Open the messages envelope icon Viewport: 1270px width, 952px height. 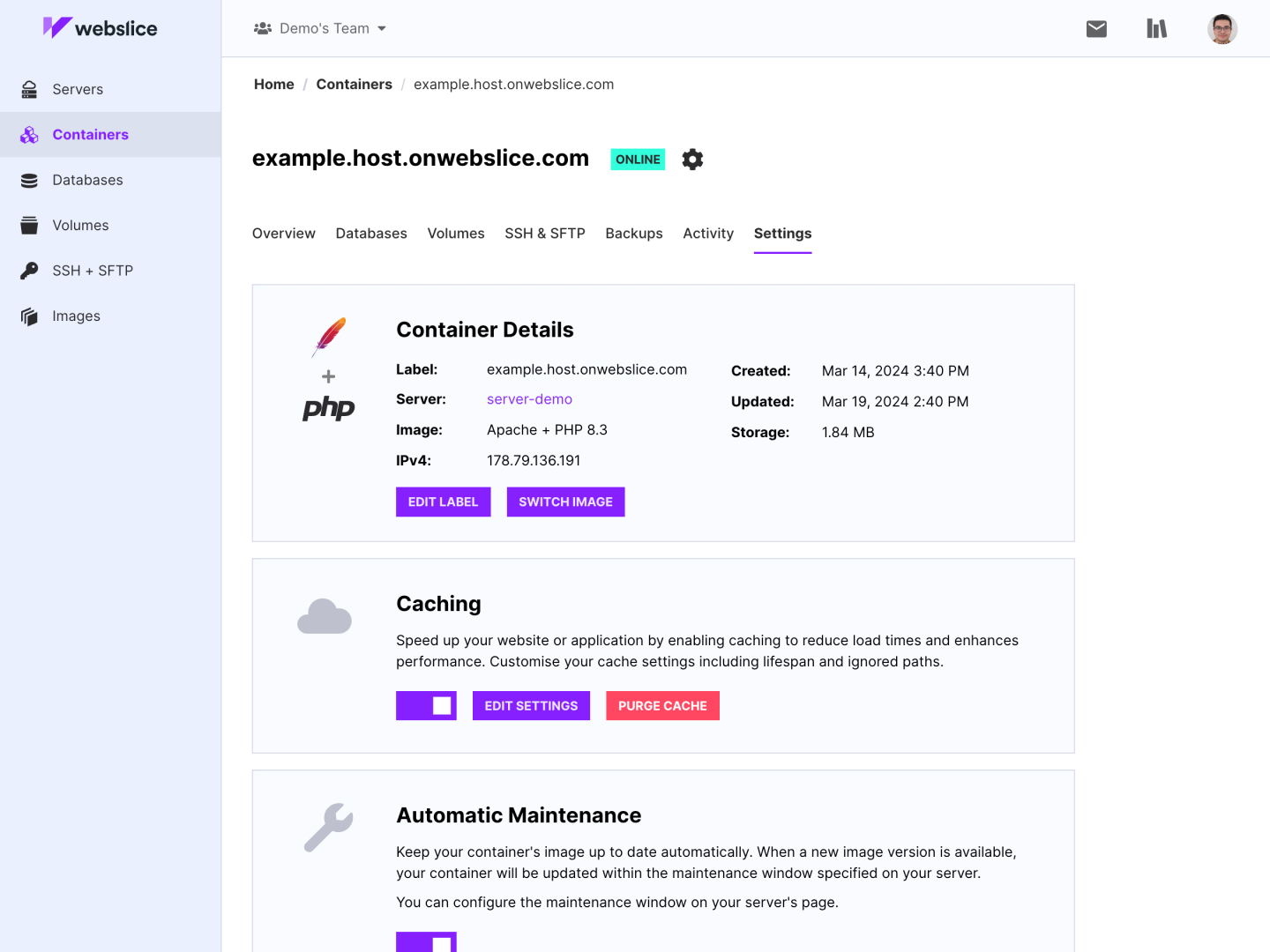1096,28
